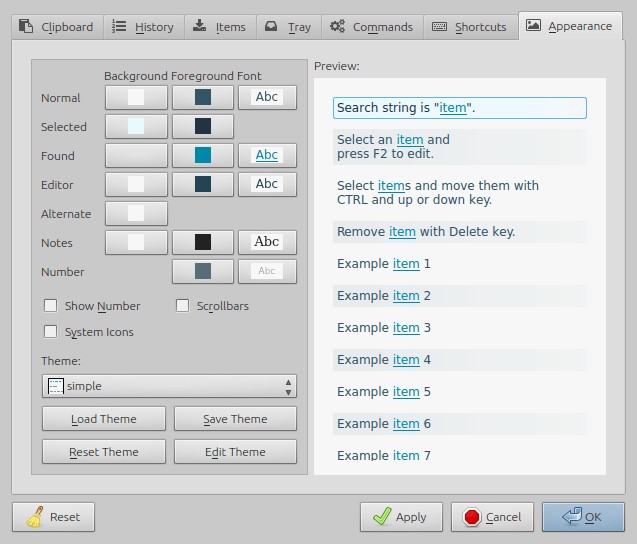The height and width of the screenshot is (544, 637).
Task: Click the Commands tab gears icon
Action: (x=338, y=27)
